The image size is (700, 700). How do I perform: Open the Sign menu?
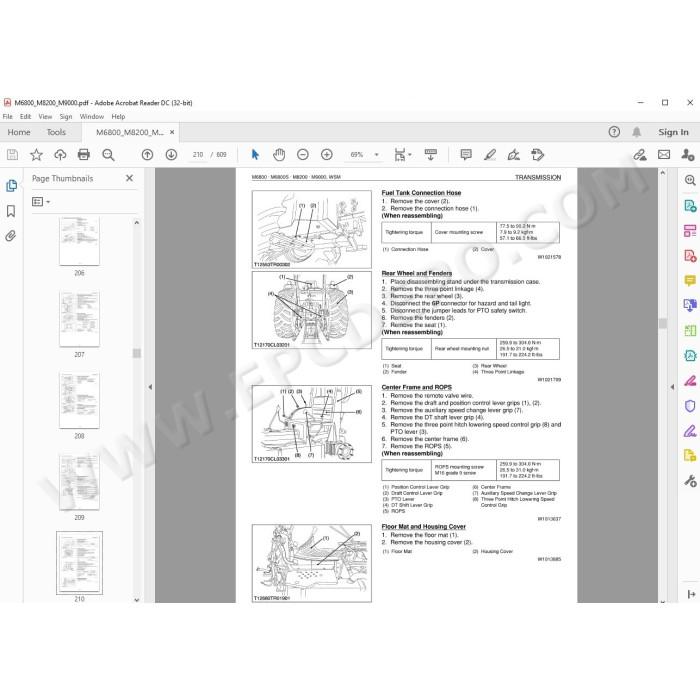point(66,117)
